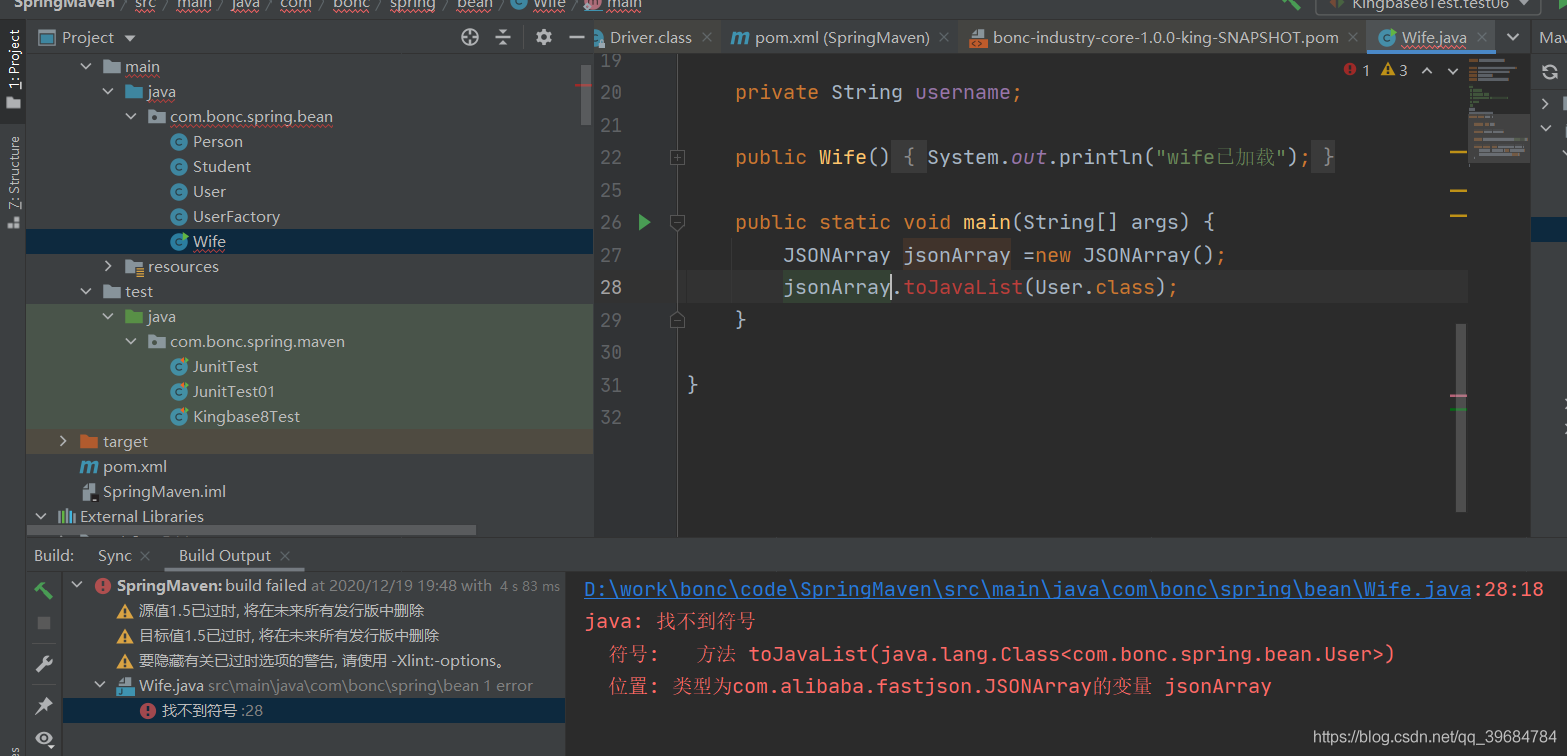Click the green hammer build icon
This screenshot has width=1567, height=756.
43,590
